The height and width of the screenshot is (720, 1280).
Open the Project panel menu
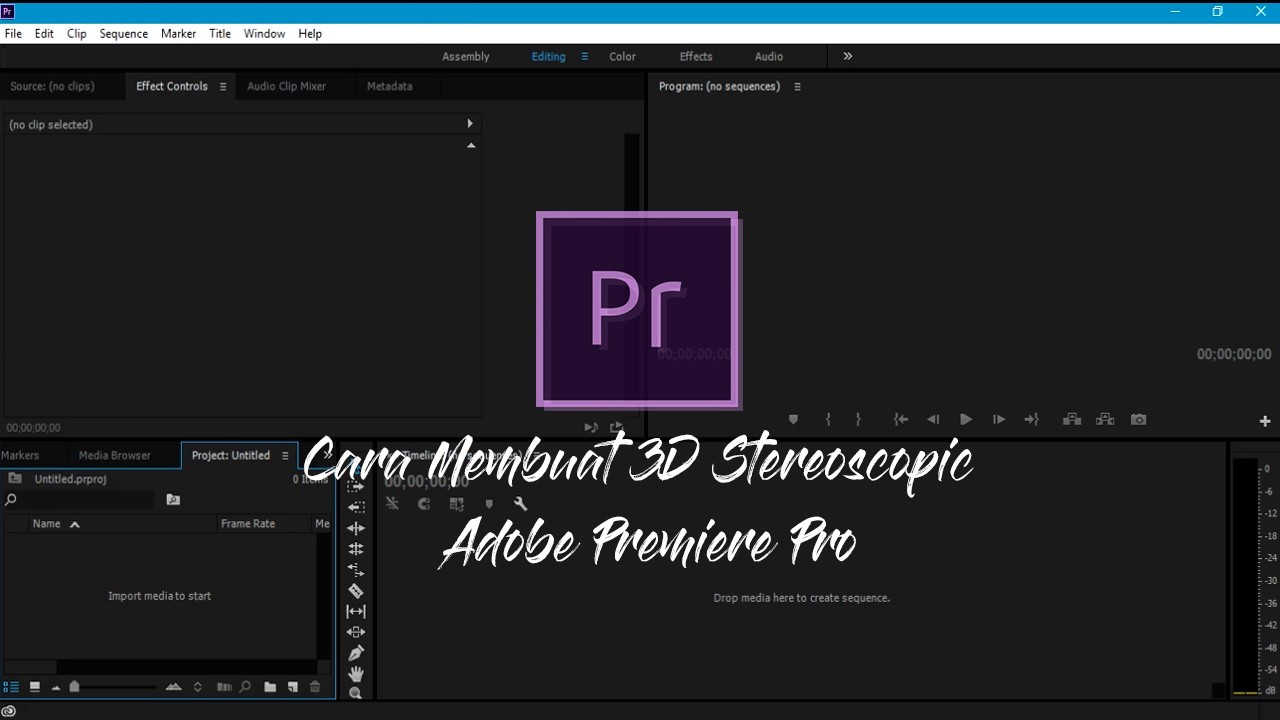[285, 456]
